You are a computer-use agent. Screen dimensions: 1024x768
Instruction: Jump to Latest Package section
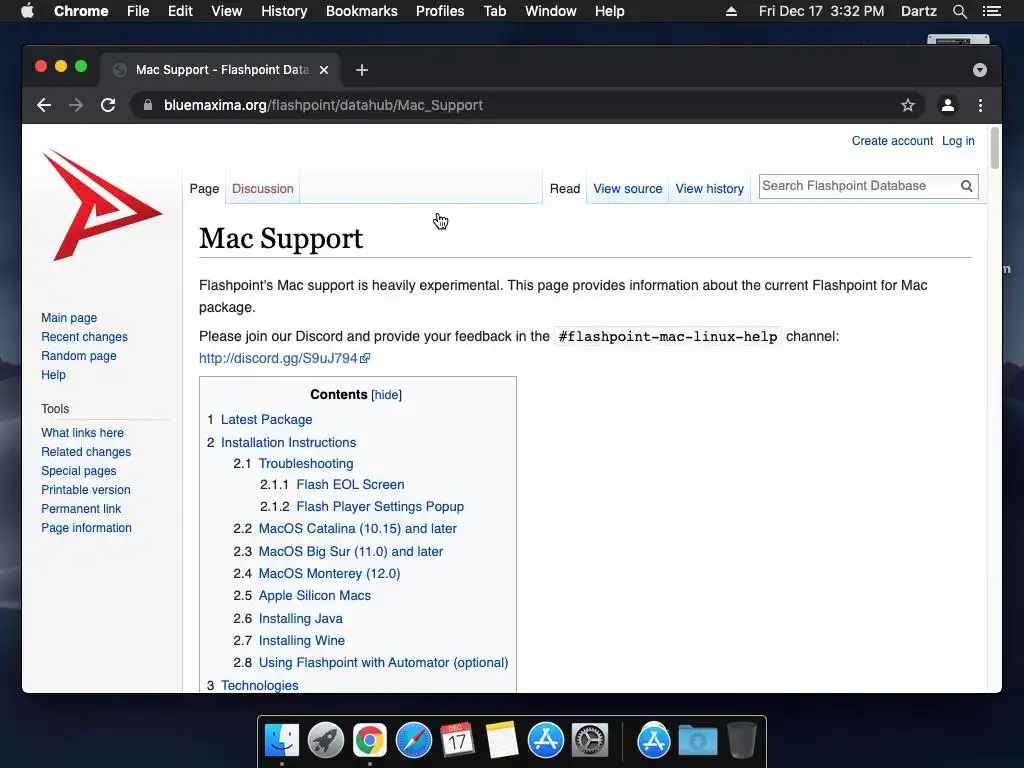click(266, 420)
